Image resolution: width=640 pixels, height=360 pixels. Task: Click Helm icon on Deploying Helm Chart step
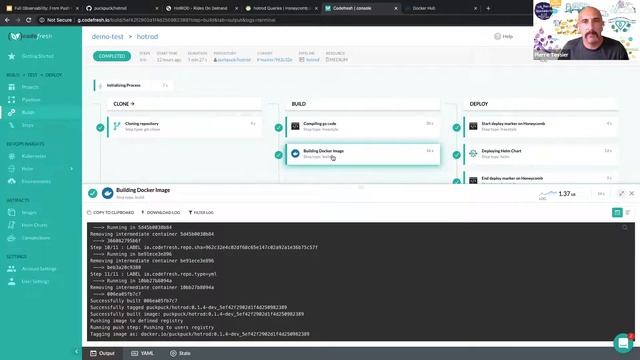[x=473, y=153]
